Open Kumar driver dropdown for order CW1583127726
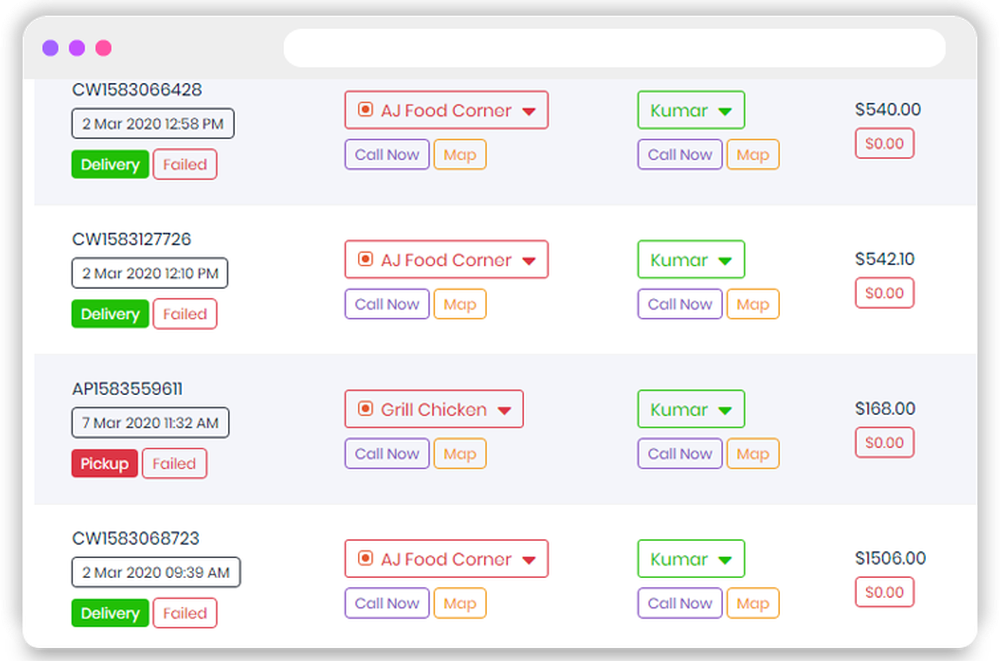Image resolution: width=1000 pixels, height=661 pixels. pos(691,260)
